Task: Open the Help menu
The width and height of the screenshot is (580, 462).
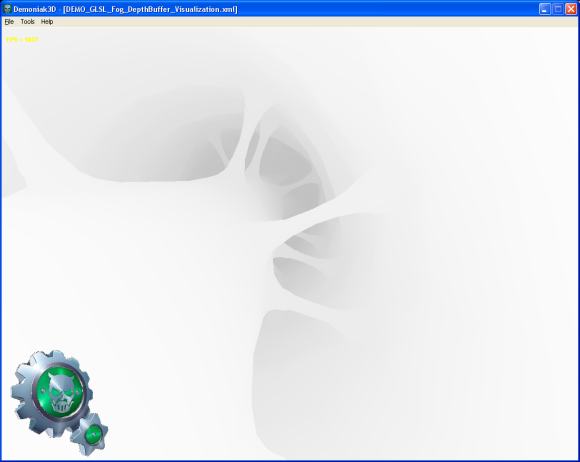Action: 47,22
